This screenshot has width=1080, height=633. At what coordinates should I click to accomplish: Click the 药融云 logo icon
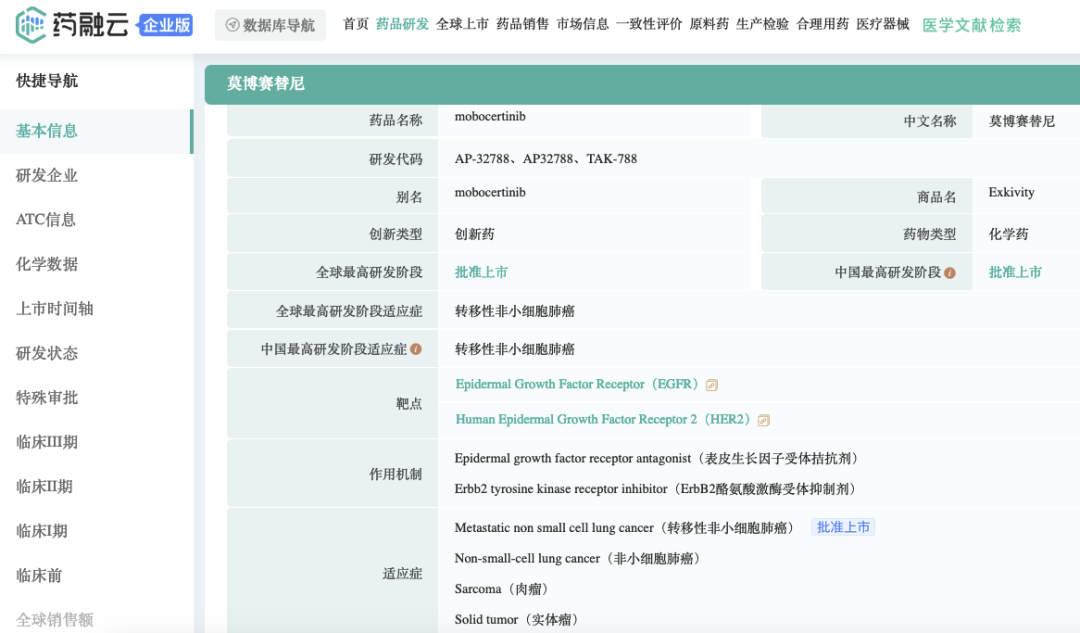(x=30, y=25)
